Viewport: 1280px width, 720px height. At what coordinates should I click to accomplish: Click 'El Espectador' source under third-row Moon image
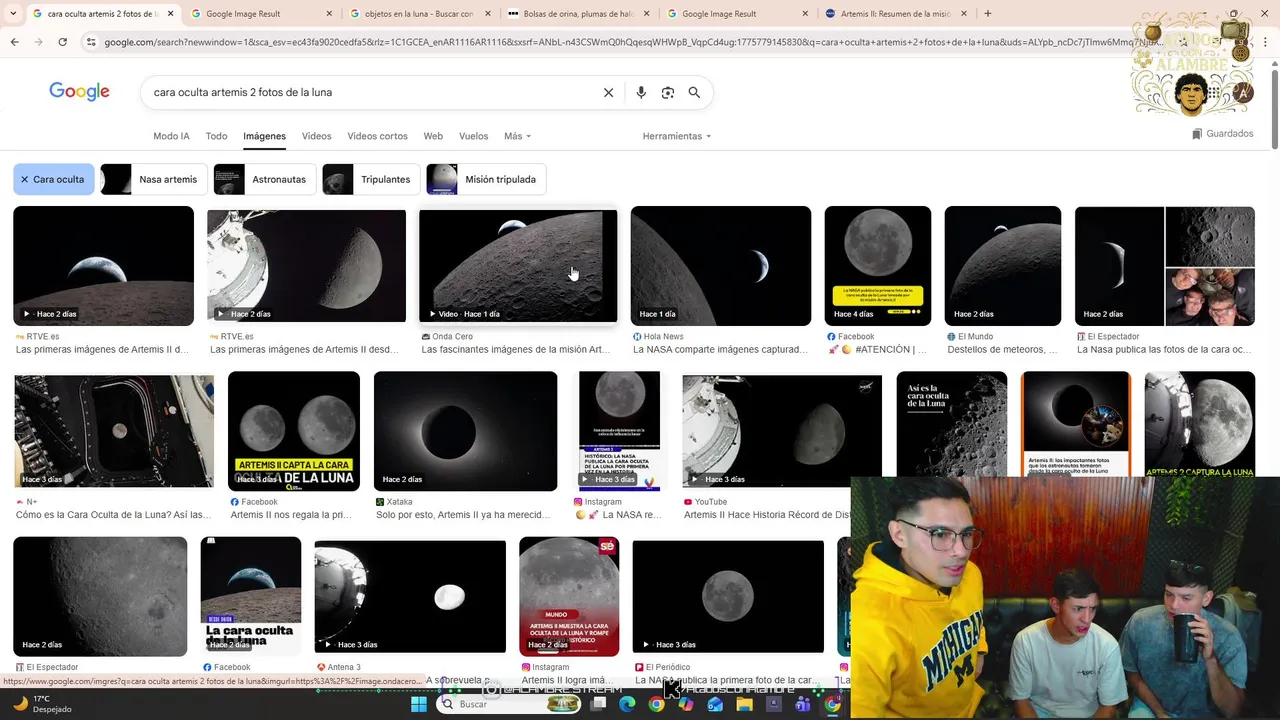[x=52, y=667]
